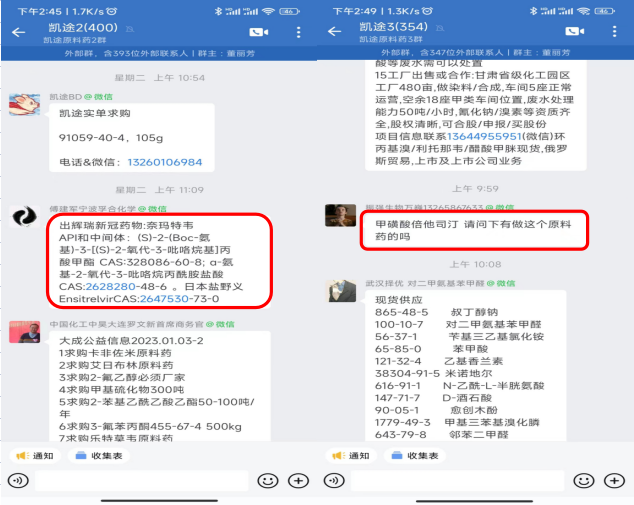
Task: View 凯途BD pig avatar profile
Action: 24,104
